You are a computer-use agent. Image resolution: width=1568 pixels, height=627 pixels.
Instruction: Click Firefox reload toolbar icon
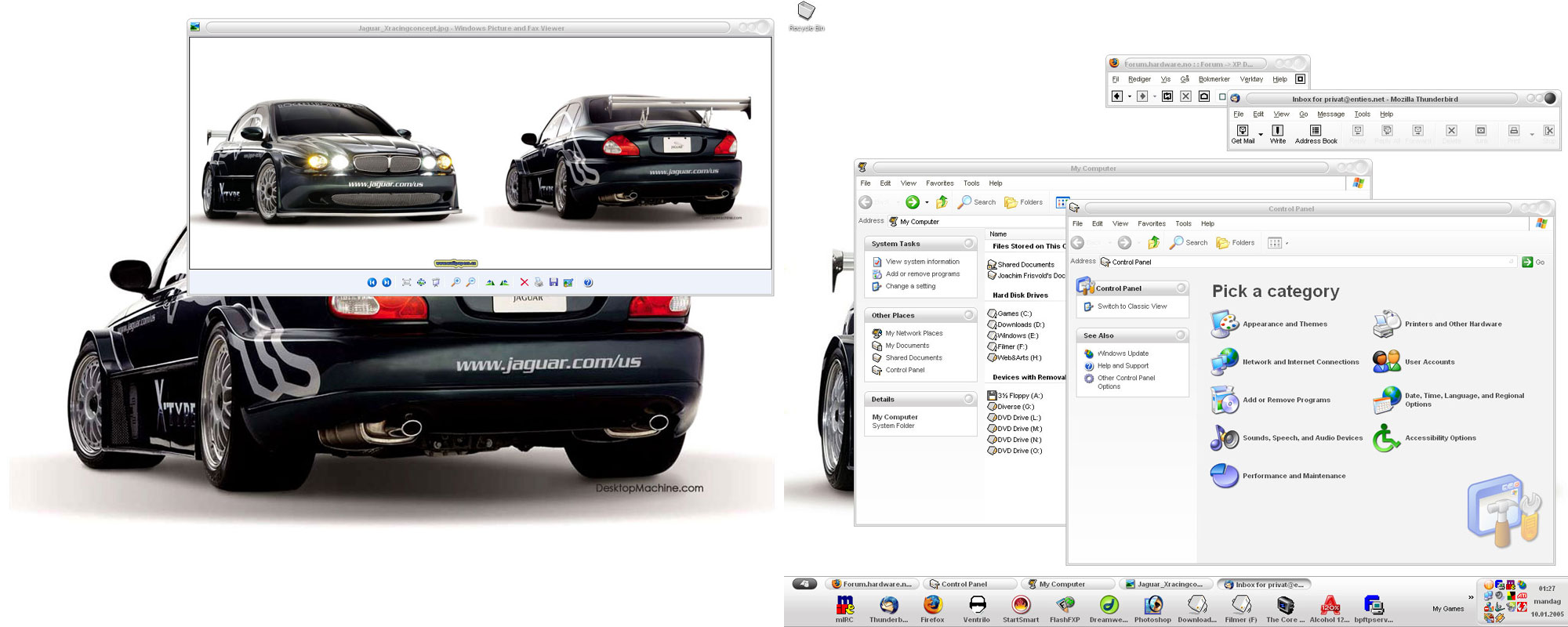pos(1167,96)
